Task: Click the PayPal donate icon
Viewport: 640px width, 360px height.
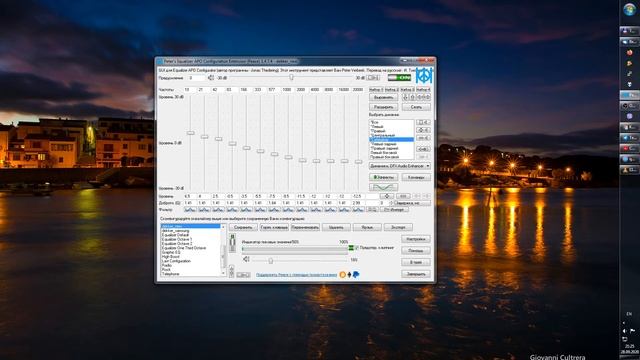Action: (356, 275)
